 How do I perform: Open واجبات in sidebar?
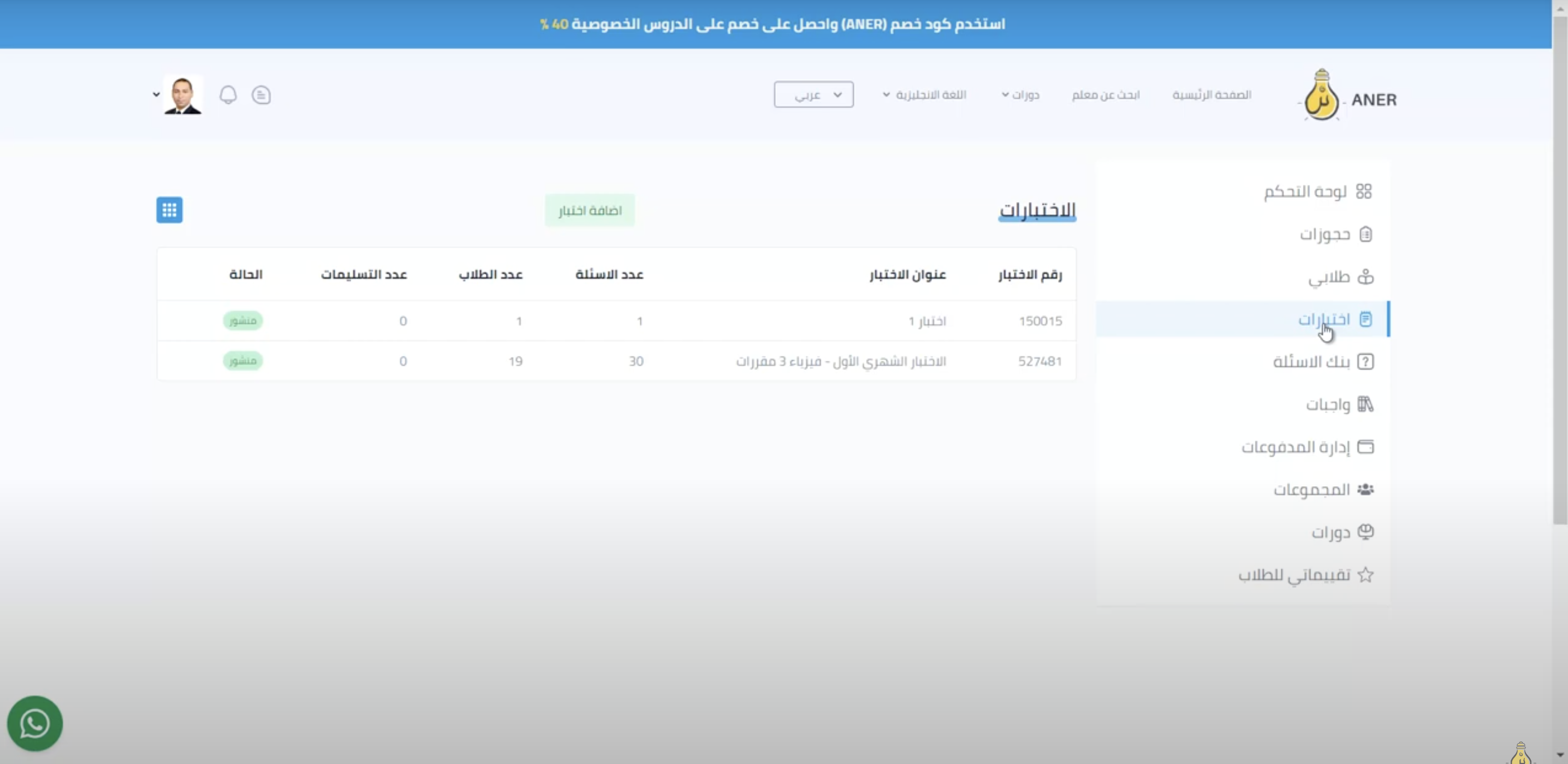[x=1328, y=404]
